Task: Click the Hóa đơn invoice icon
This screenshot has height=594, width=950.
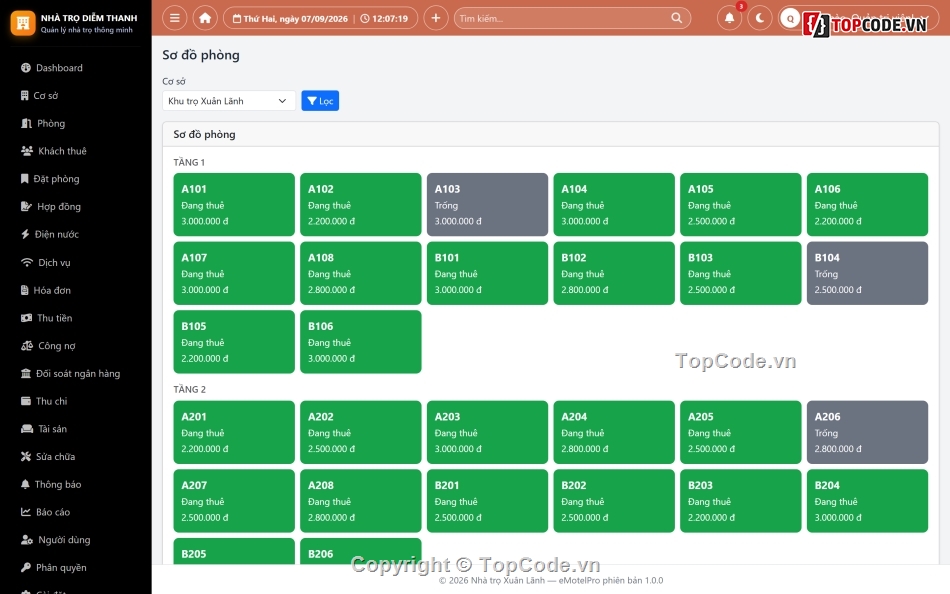Action: coord(24,290)
